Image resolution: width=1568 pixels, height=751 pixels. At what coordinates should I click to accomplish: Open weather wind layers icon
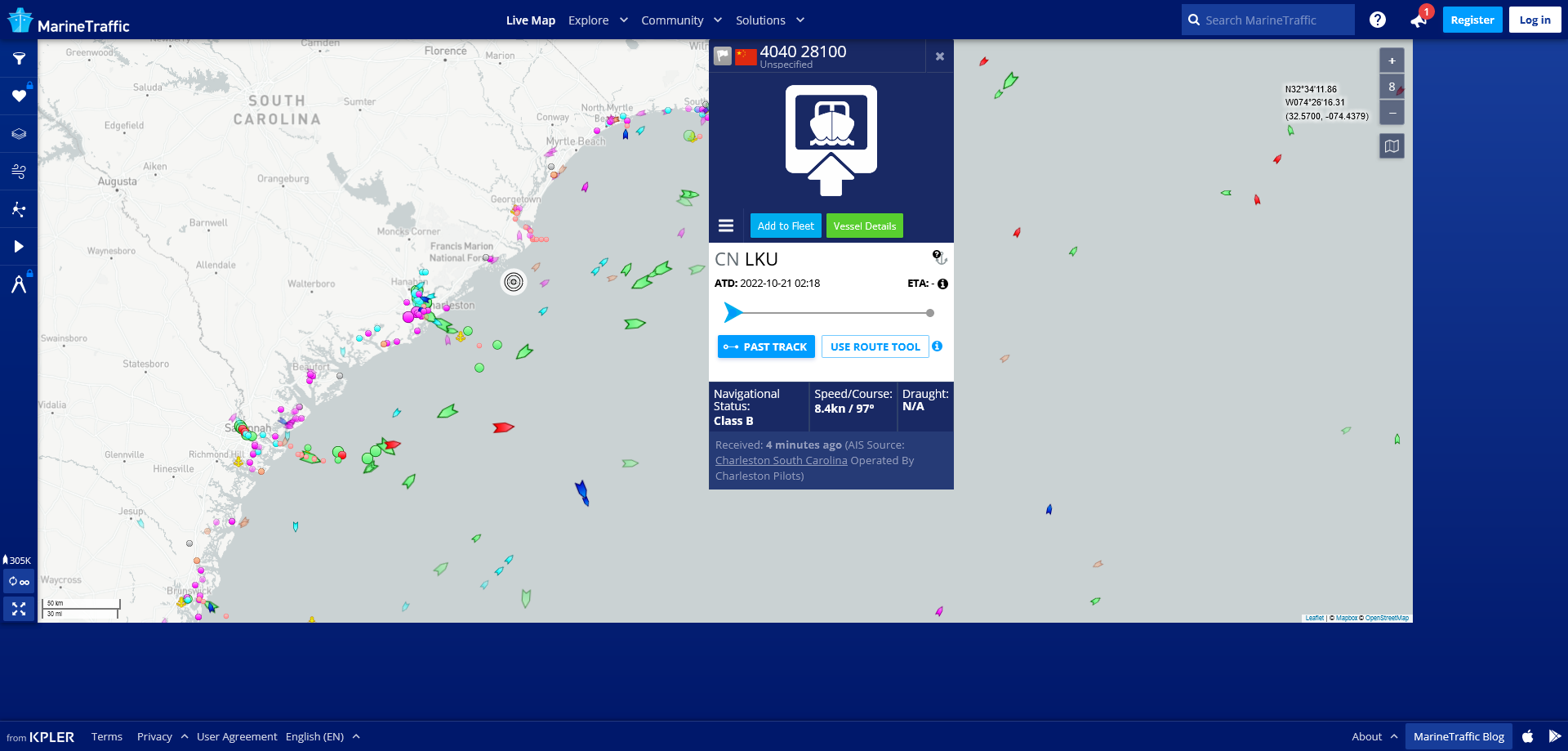(19, 172)
